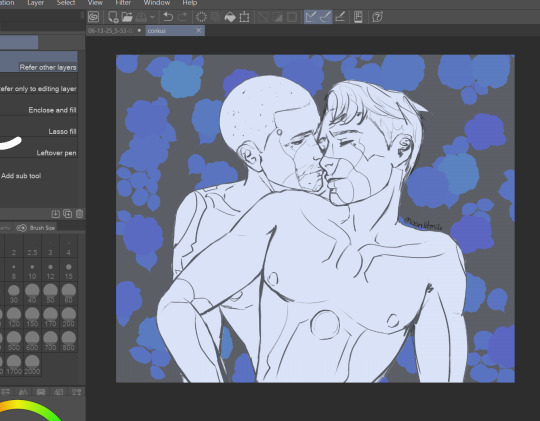The image size is (540, 421).
Task: Open CLIP STUDIO PAINT Support help icon
Action: [377, 17]
